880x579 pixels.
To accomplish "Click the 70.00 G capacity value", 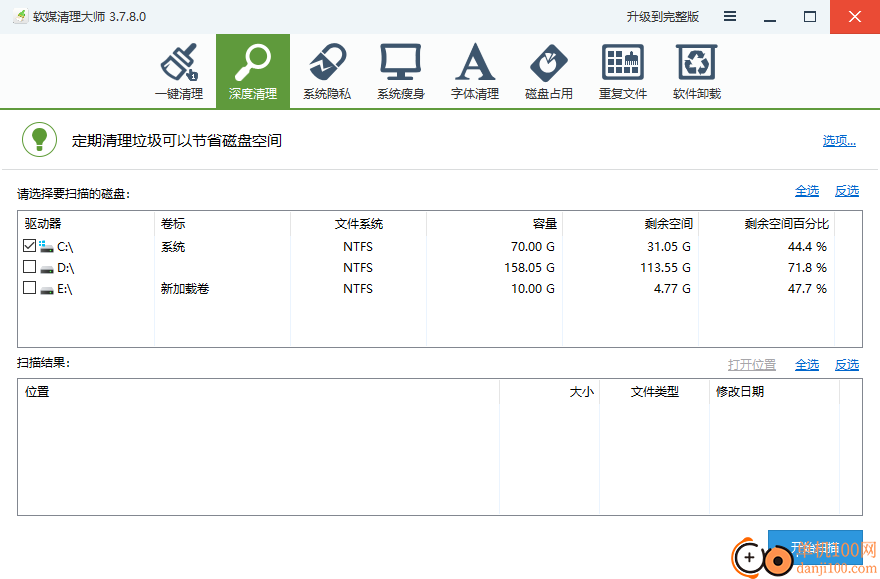I will click(x=533, y=247).
